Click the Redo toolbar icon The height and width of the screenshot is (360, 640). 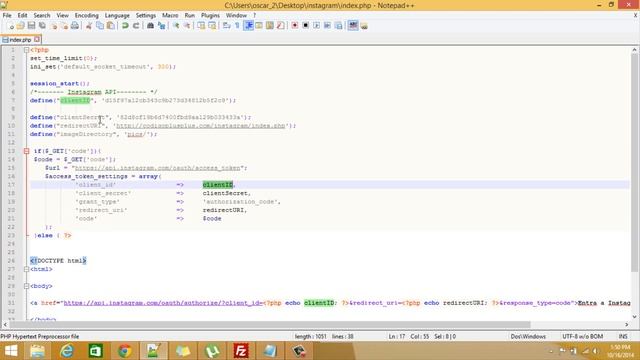point(136,26)
